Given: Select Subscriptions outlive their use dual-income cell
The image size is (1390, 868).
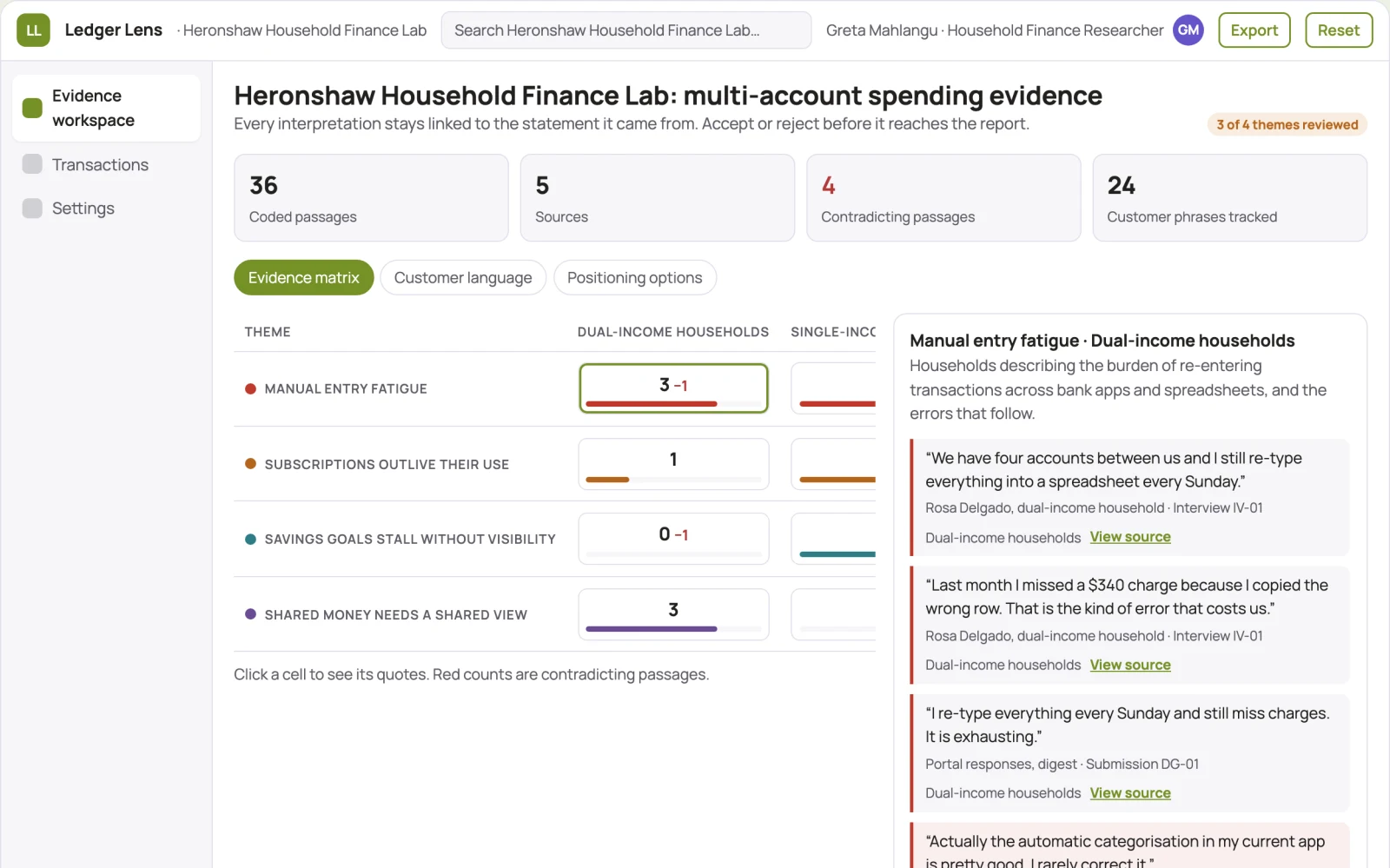Looking at the screenshot, I should pos(673,464).
